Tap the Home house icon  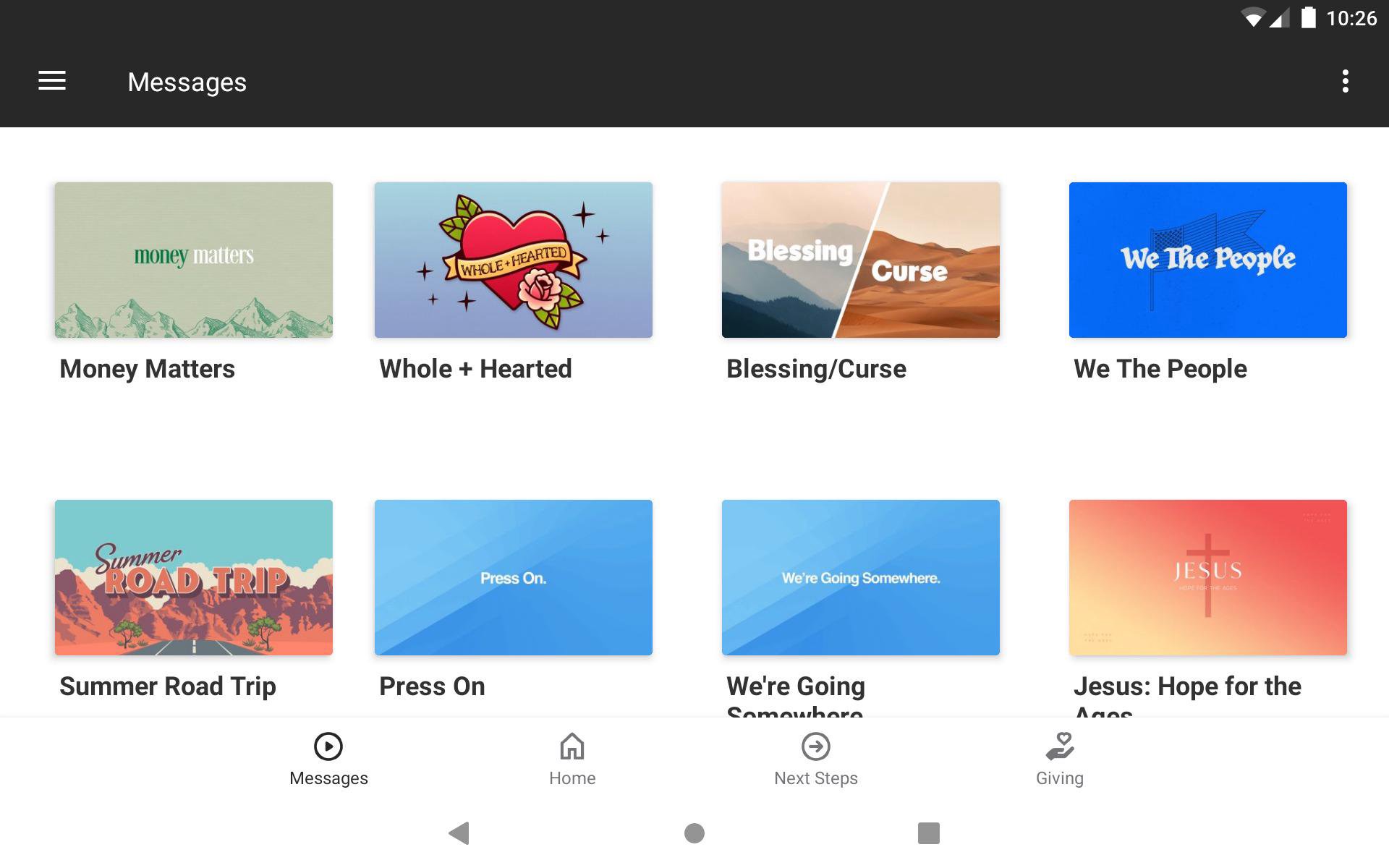pos(572,746)
